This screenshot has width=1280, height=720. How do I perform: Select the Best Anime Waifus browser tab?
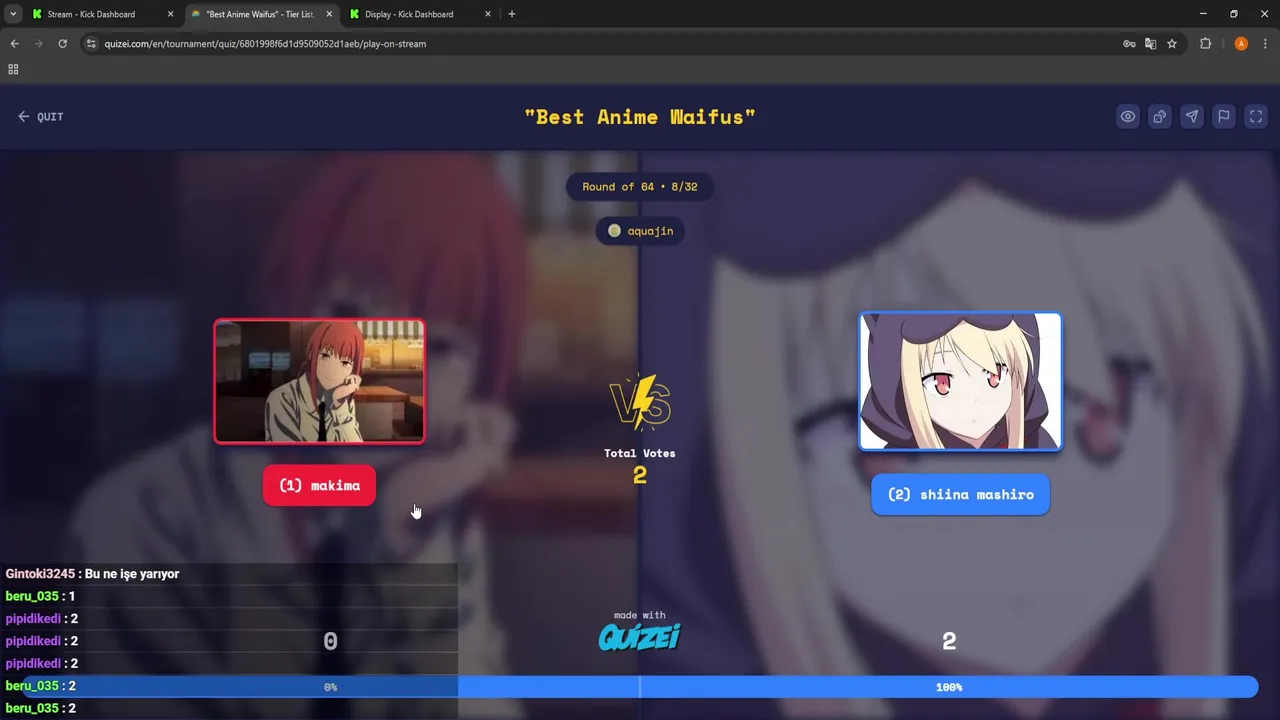260,14
